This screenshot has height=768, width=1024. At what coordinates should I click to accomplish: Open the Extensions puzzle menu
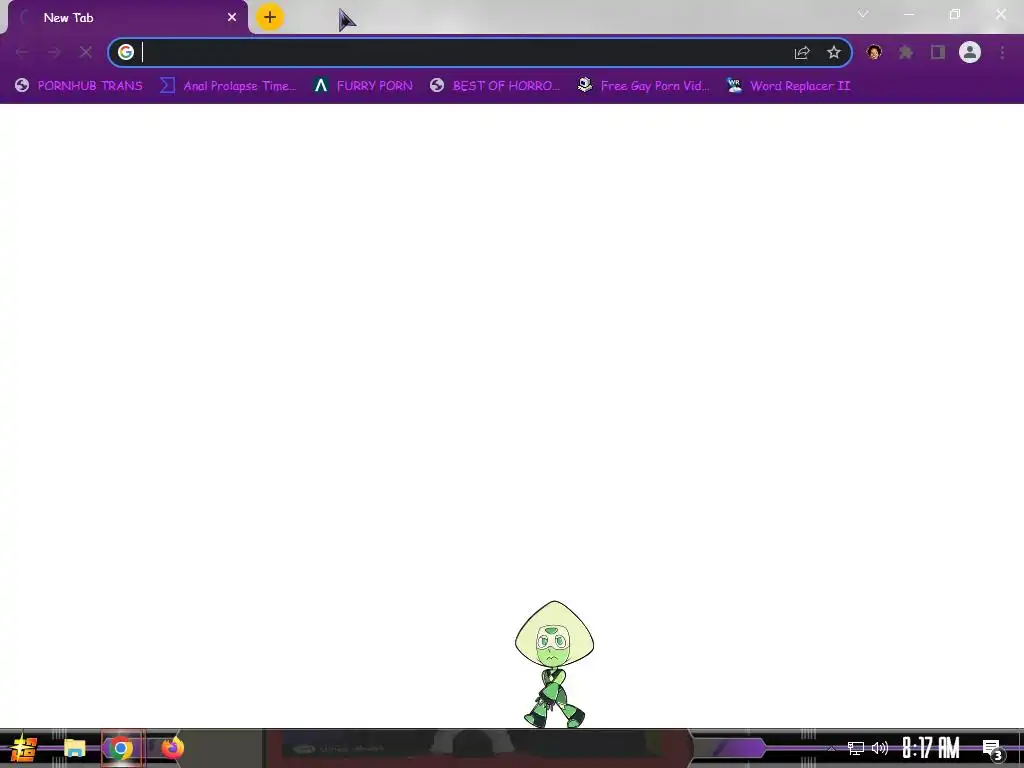click(906, 52)
